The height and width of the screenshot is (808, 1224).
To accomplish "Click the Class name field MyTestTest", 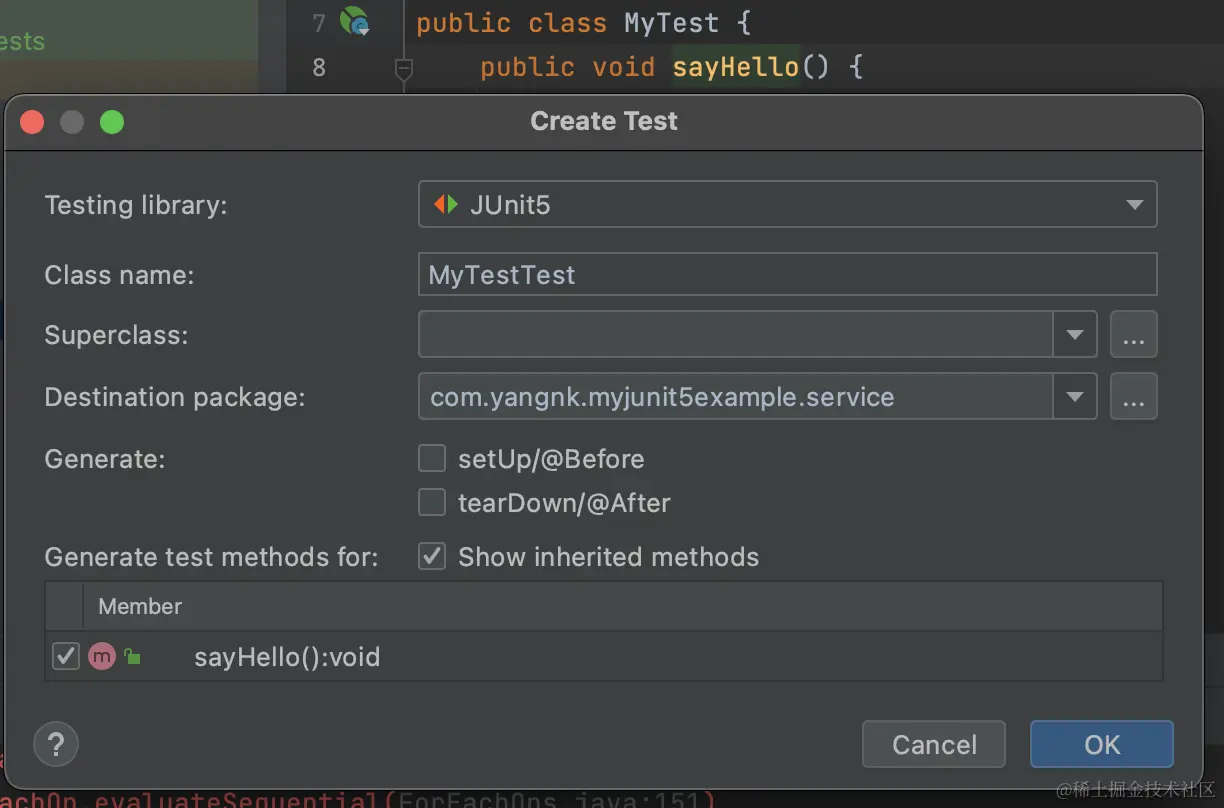I will click(787, 275).
